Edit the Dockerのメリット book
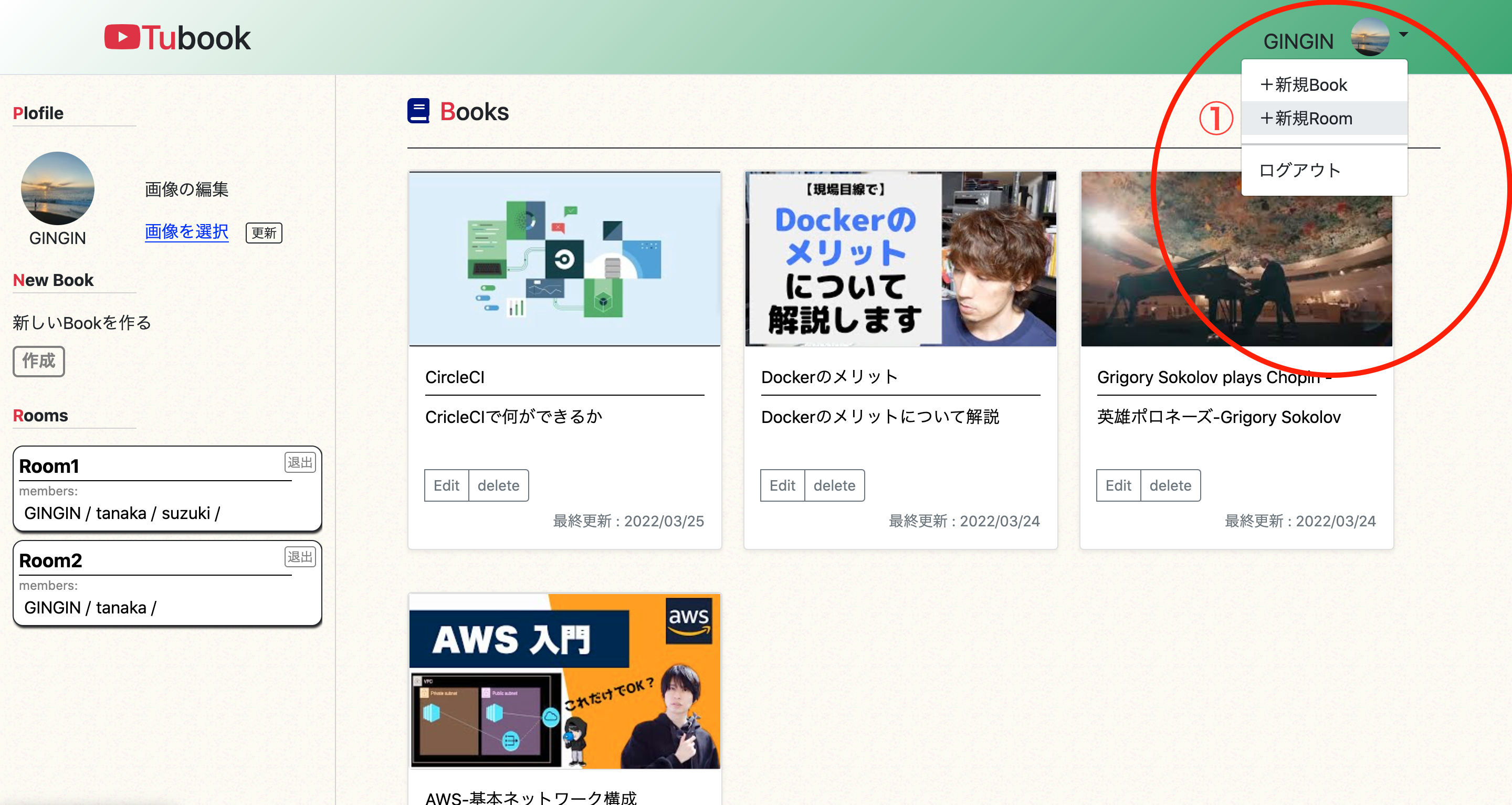 point(782,485)
